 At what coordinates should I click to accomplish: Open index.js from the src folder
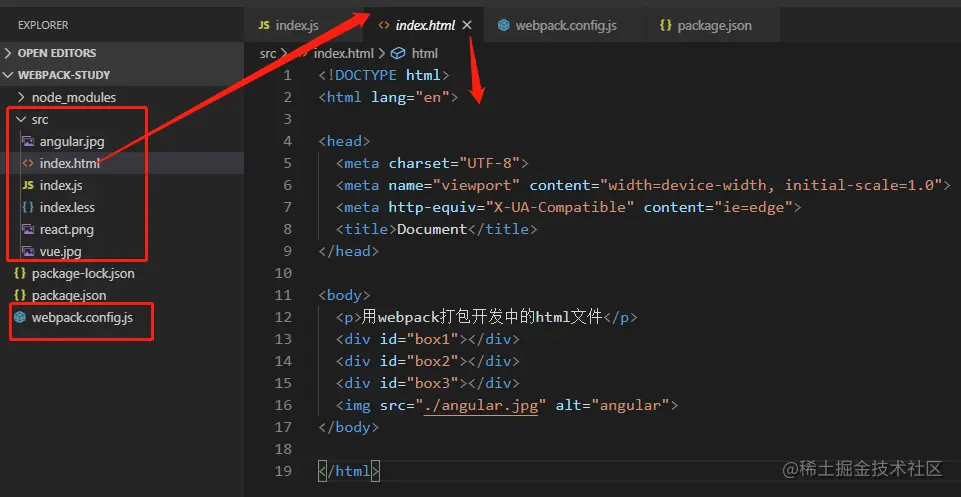[x=123, y=185]
